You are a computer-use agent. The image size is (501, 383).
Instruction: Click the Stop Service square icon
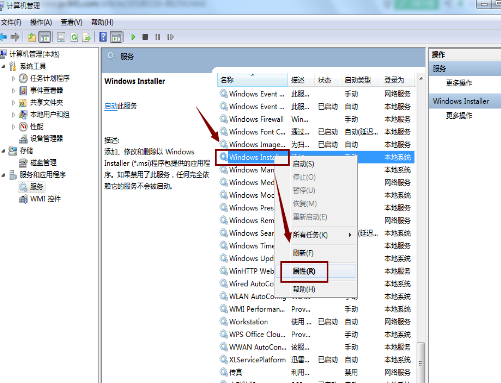(x=145, y=37)
